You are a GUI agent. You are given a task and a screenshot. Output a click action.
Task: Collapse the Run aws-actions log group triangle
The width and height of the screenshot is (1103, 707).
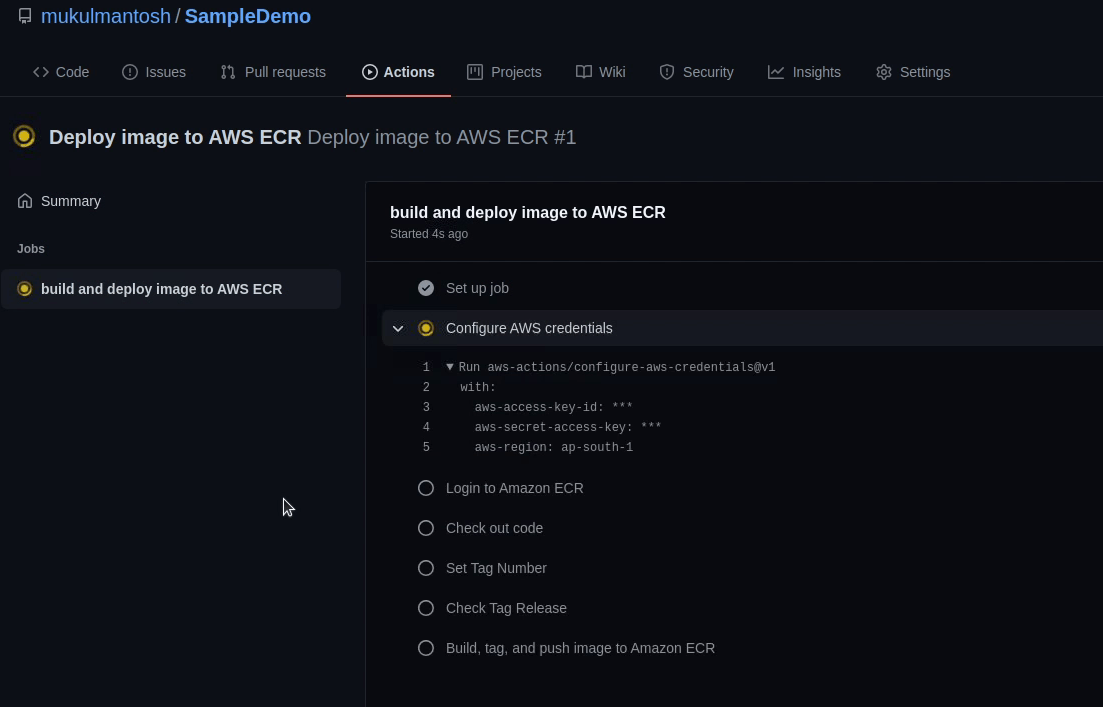pyautogui.click(x=450, y=367)
